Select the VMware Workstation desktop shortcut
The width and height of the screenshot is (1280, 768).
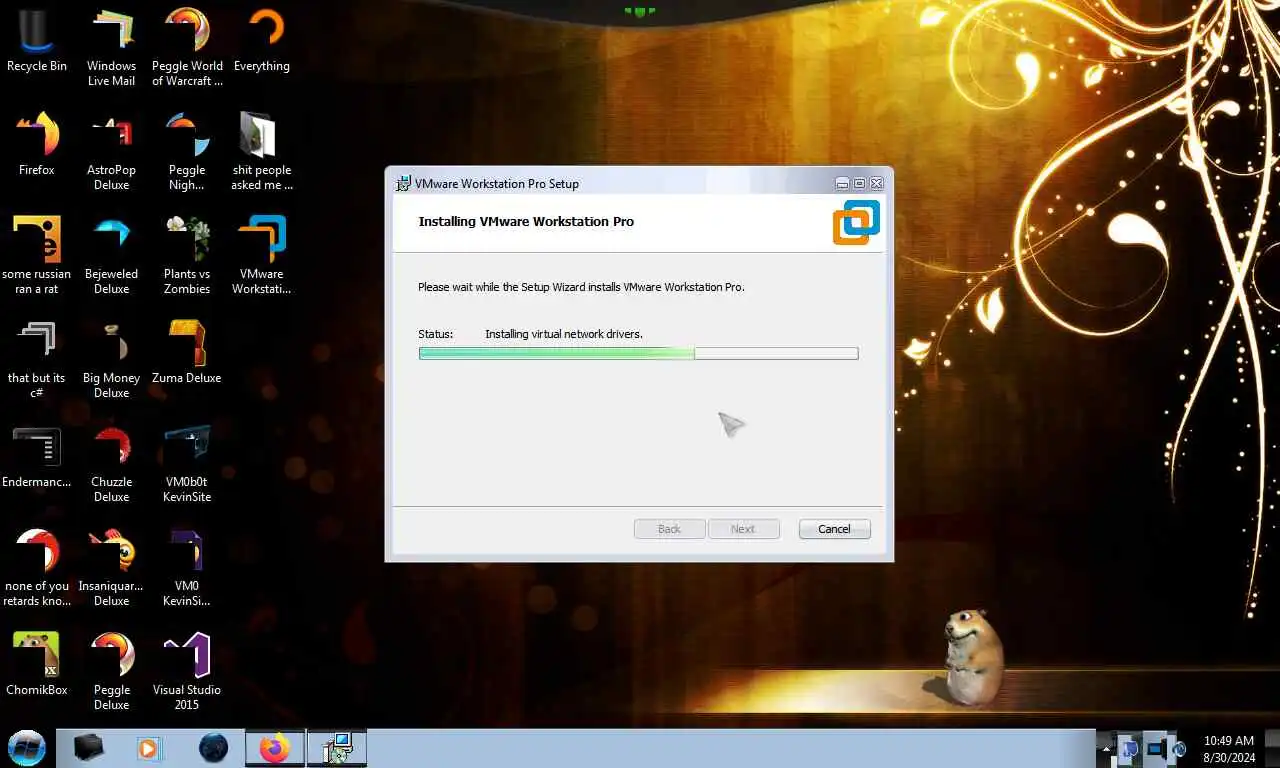tap(262, 256)
